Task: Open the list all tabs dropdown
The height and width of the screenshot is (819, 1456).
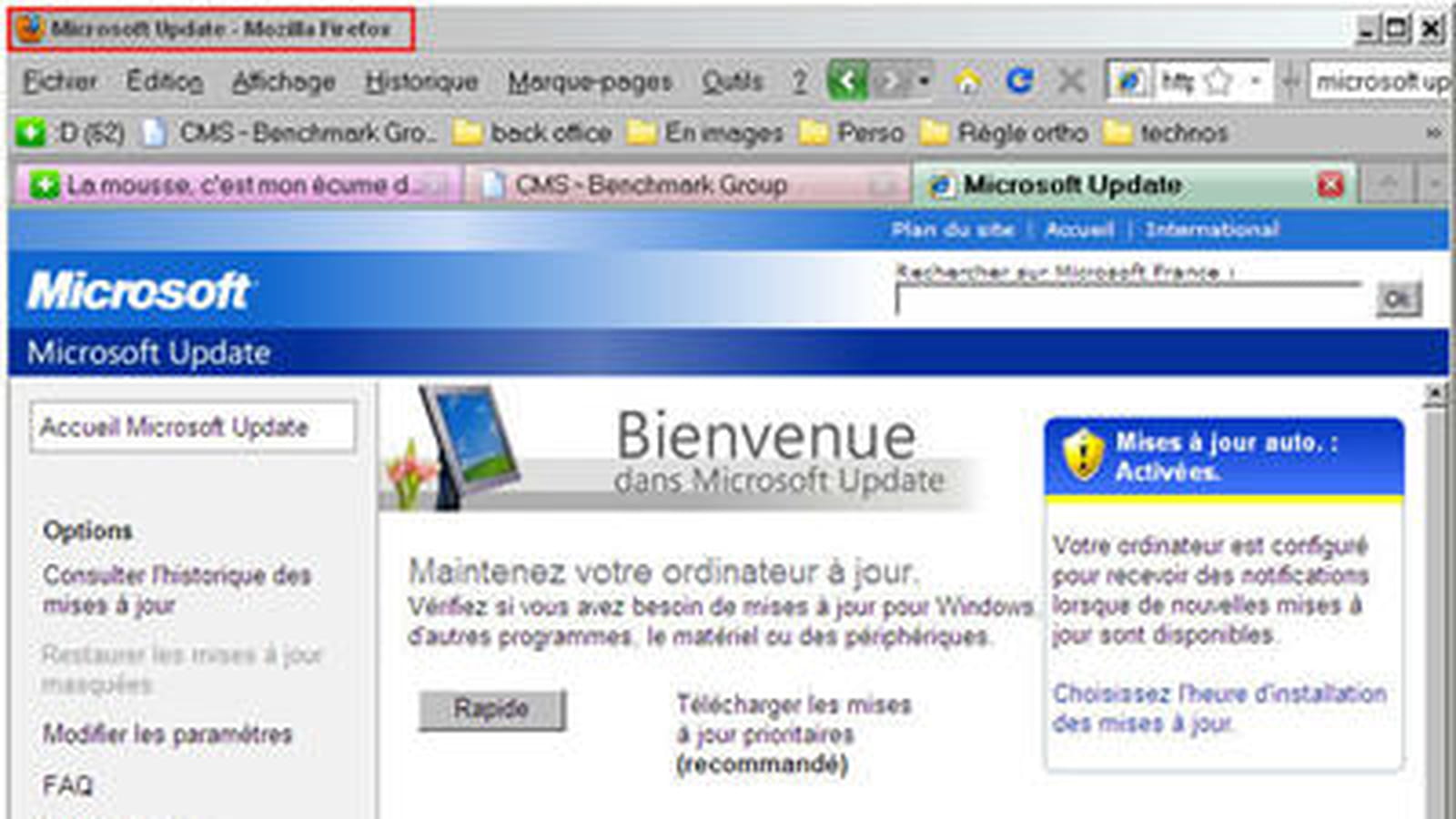Action: click(1434, 185)
